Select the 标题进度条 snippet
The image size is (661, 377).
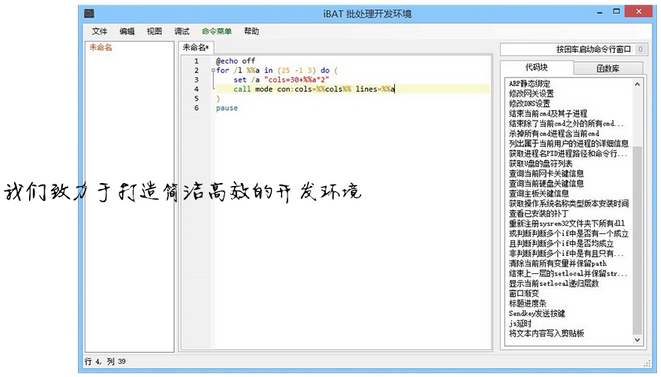(x=527, y=303)
